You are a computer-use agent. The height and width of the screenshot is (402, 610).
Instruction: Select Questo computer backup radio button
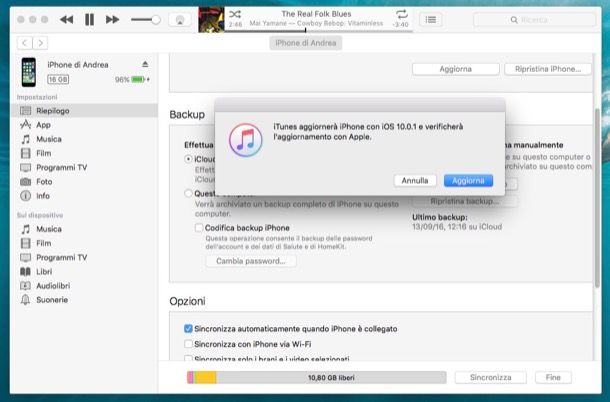tap(188, 193)
